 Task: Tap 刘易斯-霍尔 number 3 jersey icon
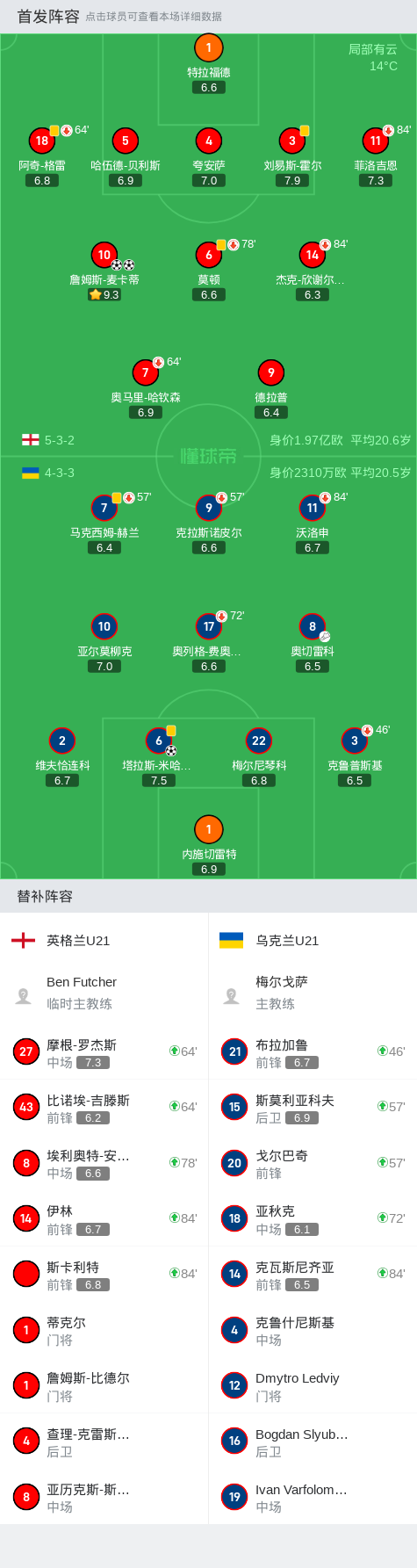(x=292, y=141)
